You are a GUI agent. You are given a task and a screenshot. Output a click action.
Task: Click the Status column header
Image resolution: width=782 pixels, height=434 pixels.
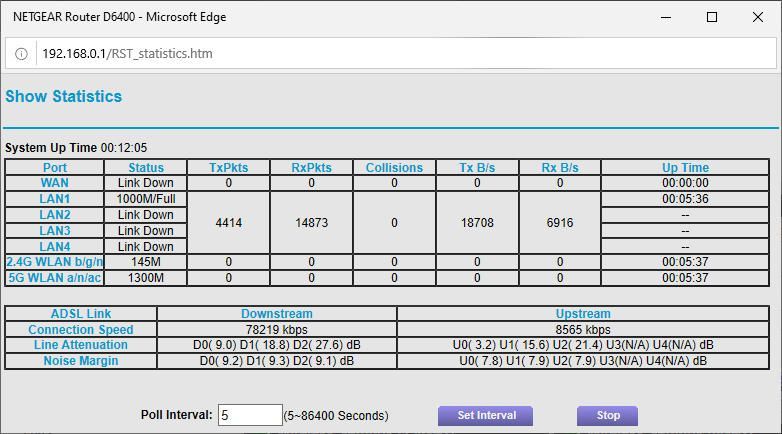point(146,168)
